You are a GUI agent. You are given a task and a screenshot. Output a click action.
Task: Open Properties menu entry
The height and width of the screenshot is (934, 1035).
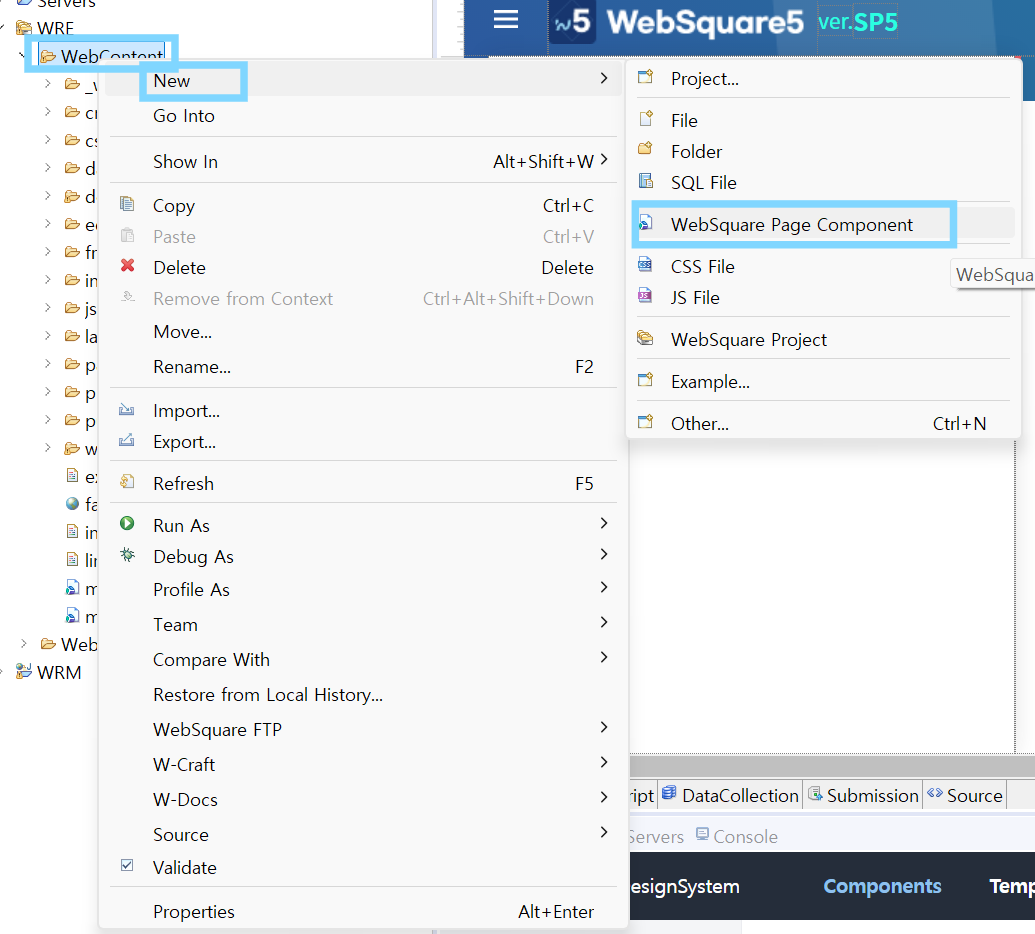[x=363, y=912]
